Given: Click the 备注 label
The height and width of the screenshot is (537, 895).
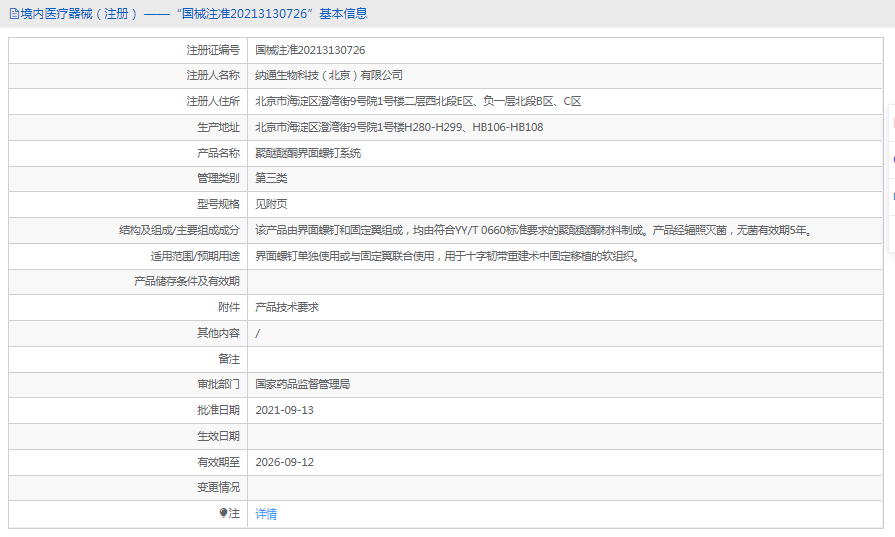Looking at the screenshot, I should pos(229,359).
